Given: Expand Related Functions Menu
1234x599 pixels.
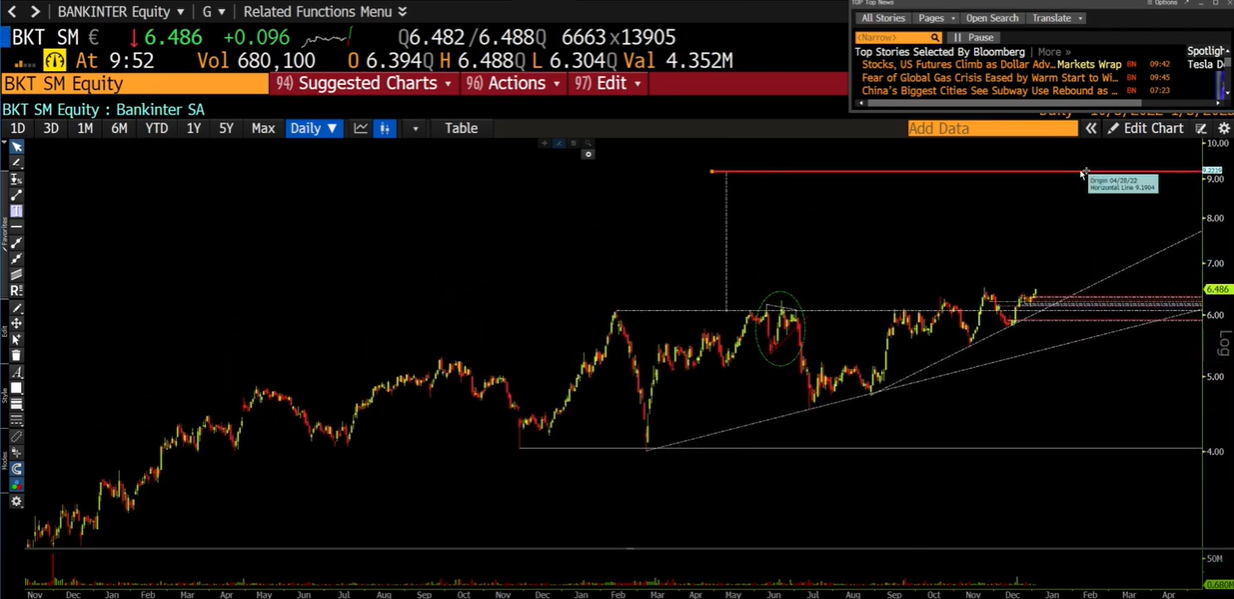Looking at the screenshot, I should (x=325, y=11).
